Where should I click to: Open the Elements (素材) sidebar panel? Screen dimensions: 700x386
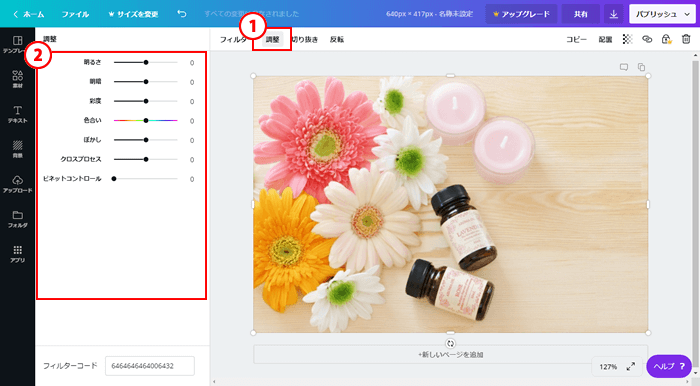(17, 79)
